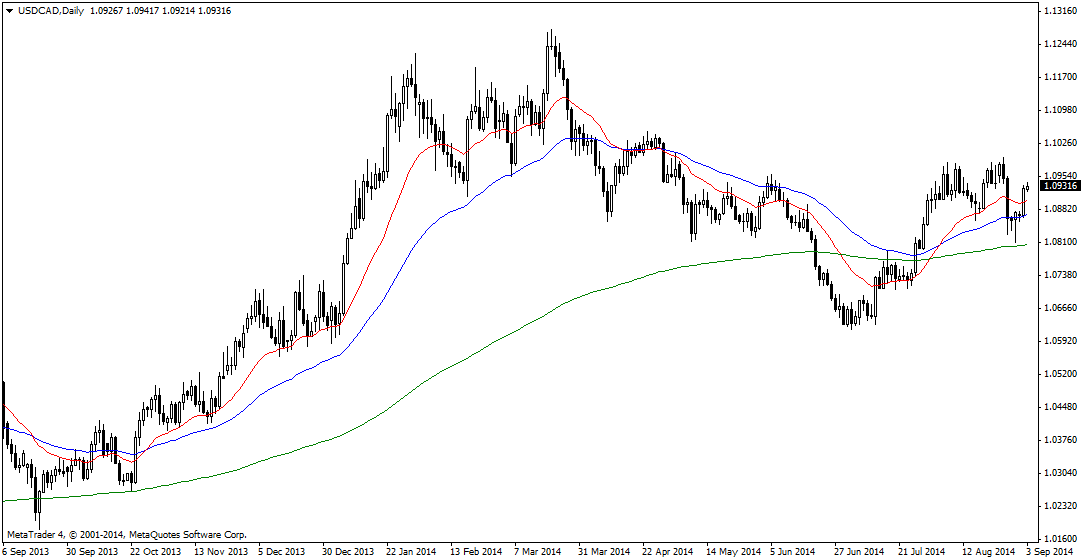Viewport: 1081px width, 560px height.
Task: Click the 6 Sep 2013 date label
Action: (x=28, y=551)
